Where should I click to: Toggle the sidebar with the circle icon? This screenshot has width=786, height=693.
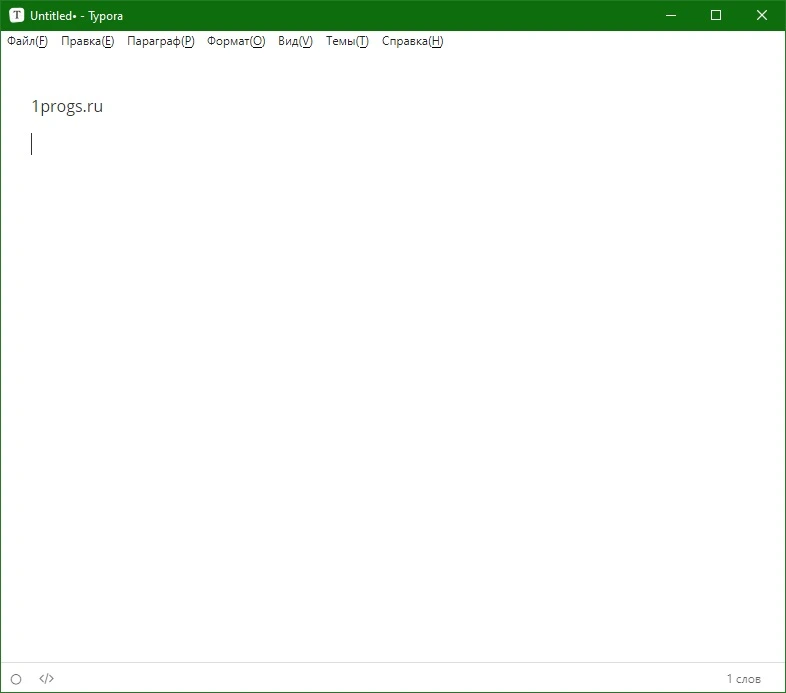pyautogui.click(x=16, y=679)
